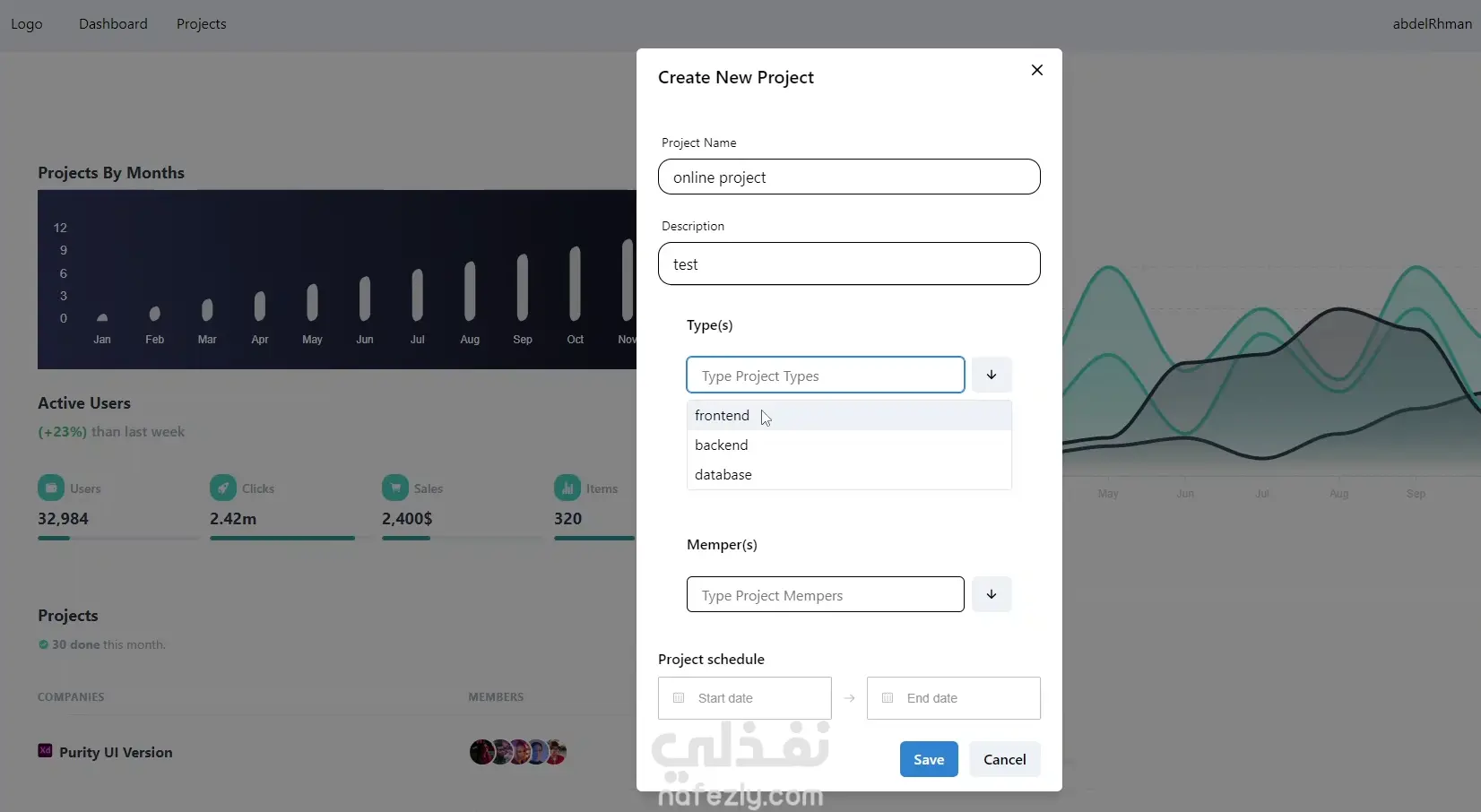The image size is (1481, 812).
Task: Open the Dashboard nav item
Action: [113, 24]
